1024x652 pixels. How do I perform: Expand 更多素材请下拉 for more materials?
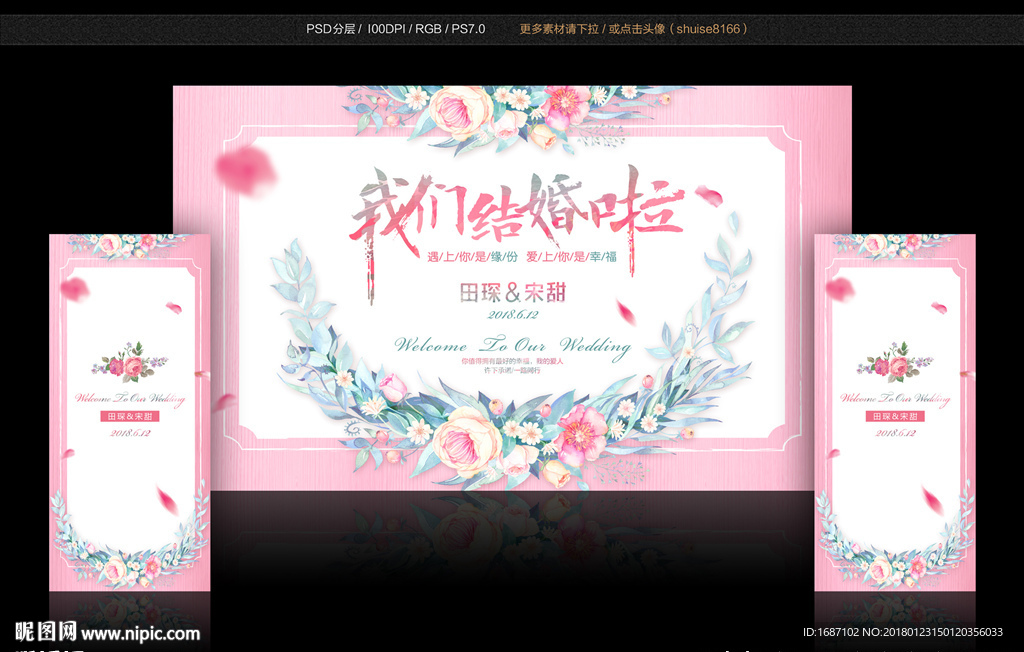562,29
